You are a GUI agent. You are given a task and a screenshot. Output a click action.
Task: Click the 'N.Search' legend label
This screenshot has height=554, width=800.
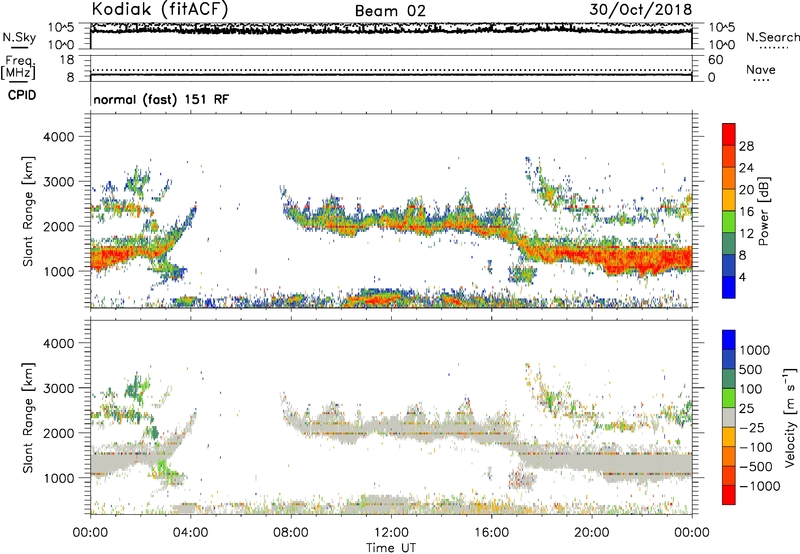772,37
